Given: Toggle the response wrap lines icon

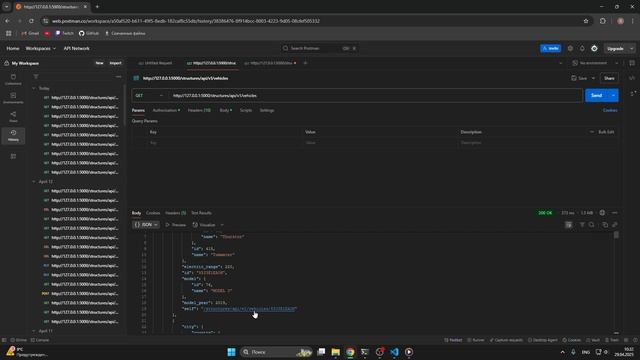Looking at the screenshot, I should click(569, 225).
